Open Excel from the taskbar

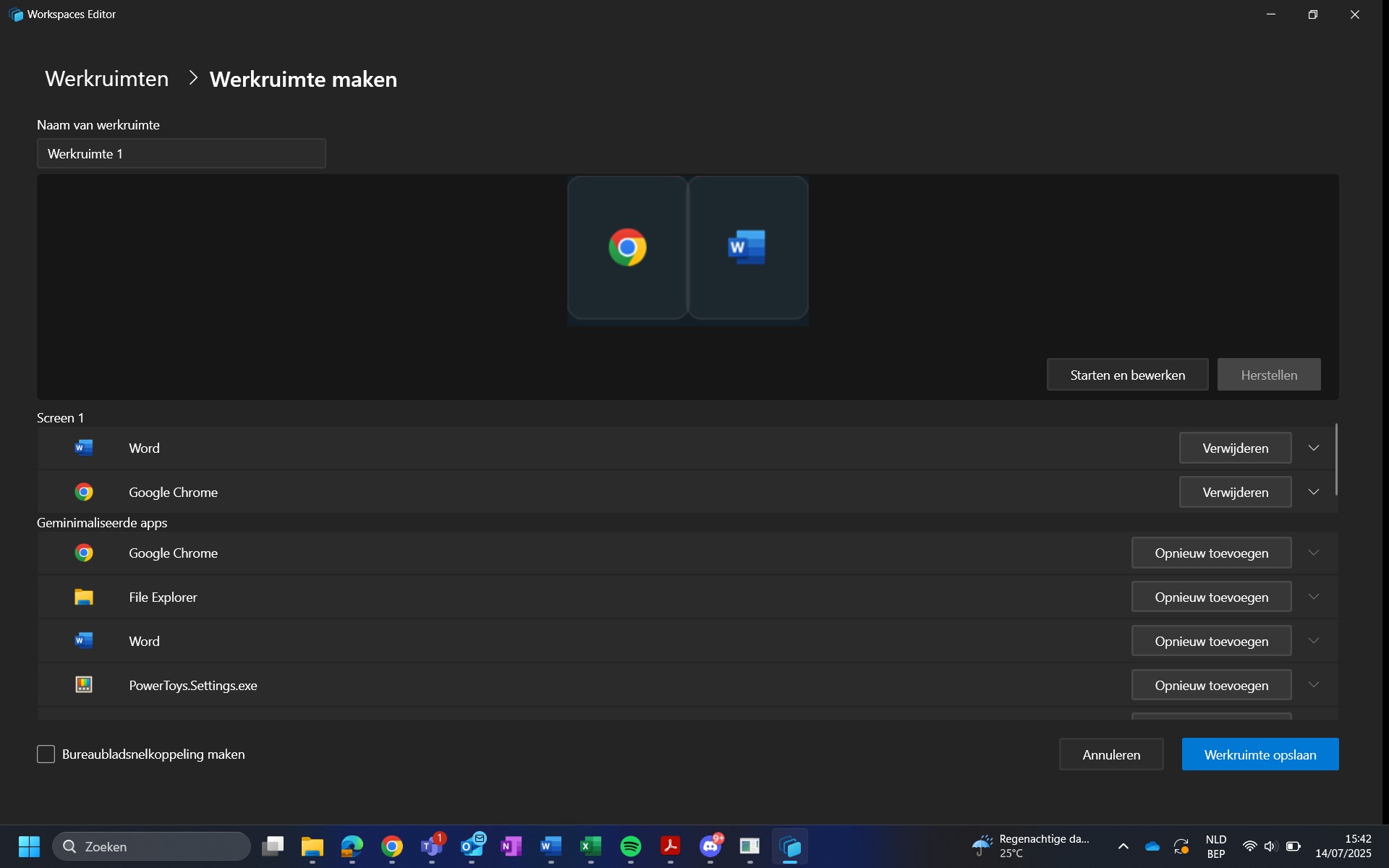click(591, 846)
